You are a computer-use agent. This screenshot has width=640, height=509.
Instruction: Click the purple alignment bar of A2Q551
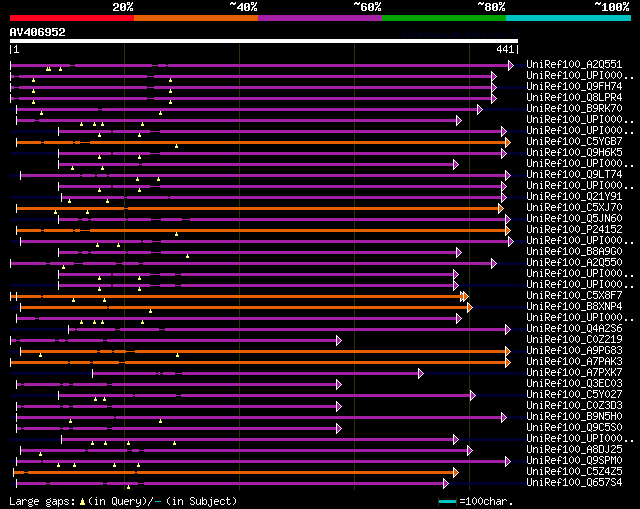[x=260, y=65]
